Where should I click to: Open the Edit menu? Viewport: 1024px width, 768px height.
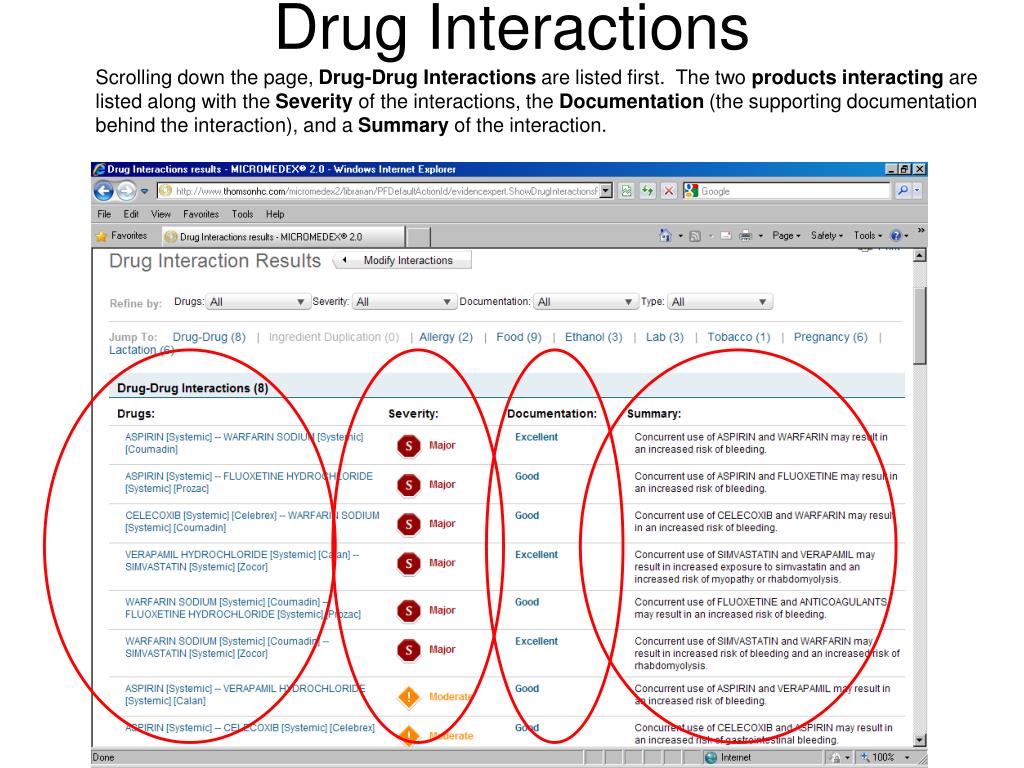[131, 214]
